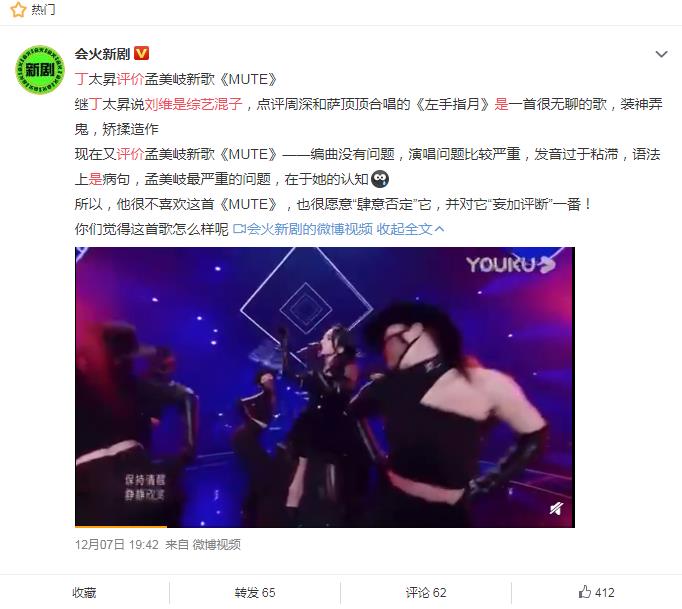
Task: Click the star icon beside 热门
Action: (18, 10)
